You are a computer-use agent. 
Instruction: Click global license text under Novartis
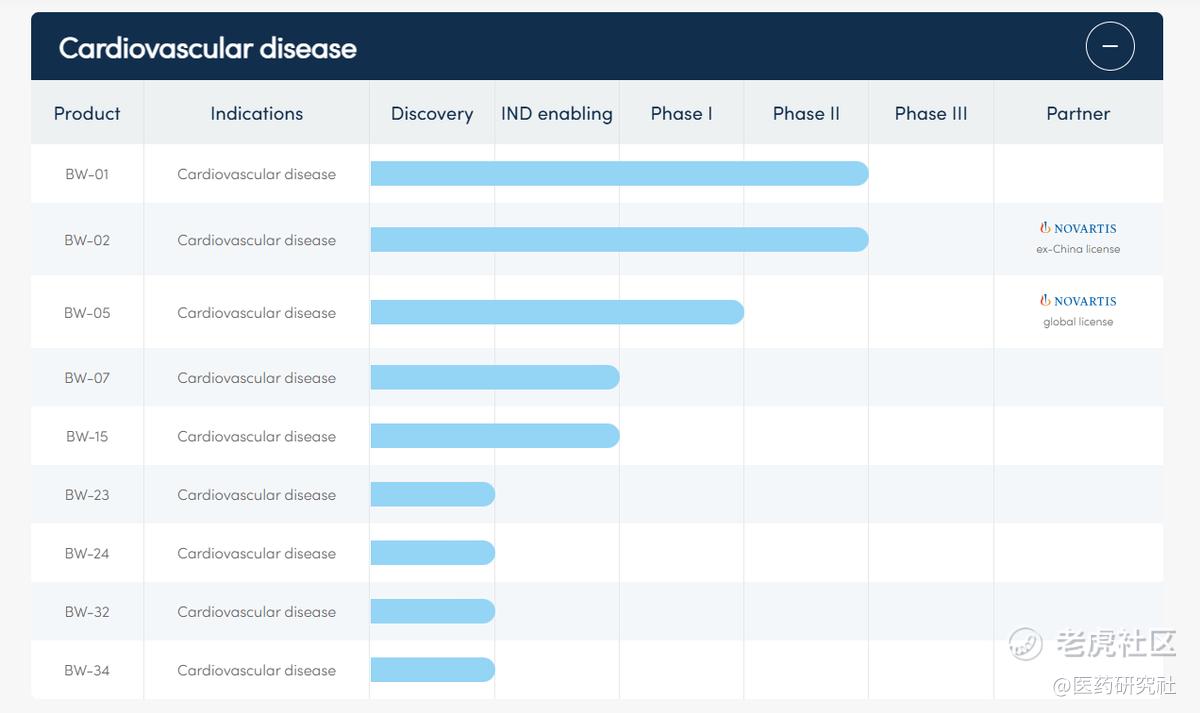(1078, 322)
